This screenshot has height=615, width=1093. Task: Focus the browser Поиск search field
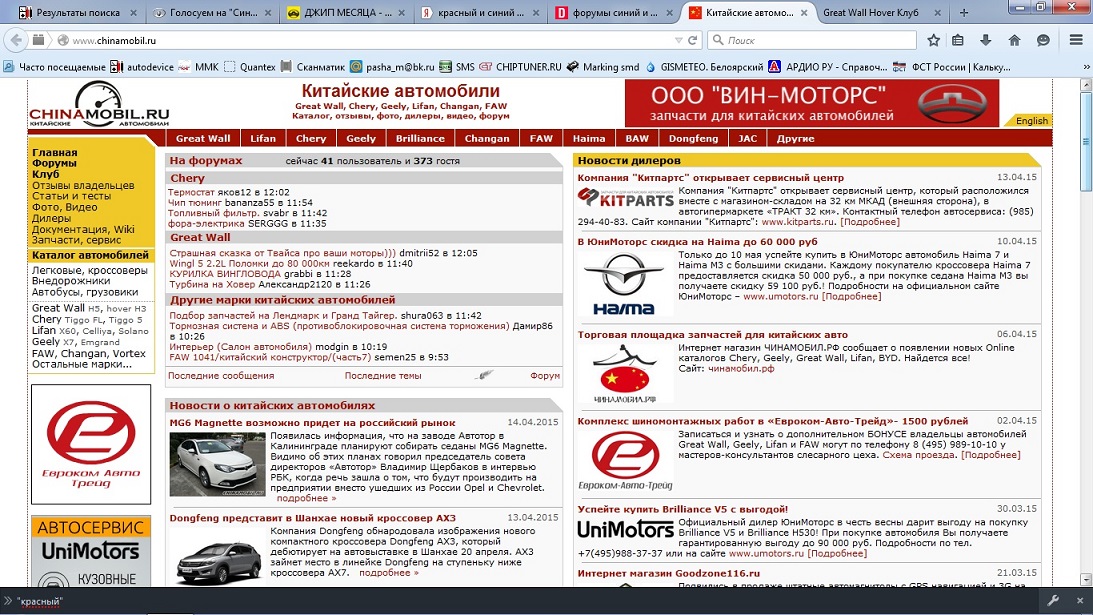click(x=811, y=40)
